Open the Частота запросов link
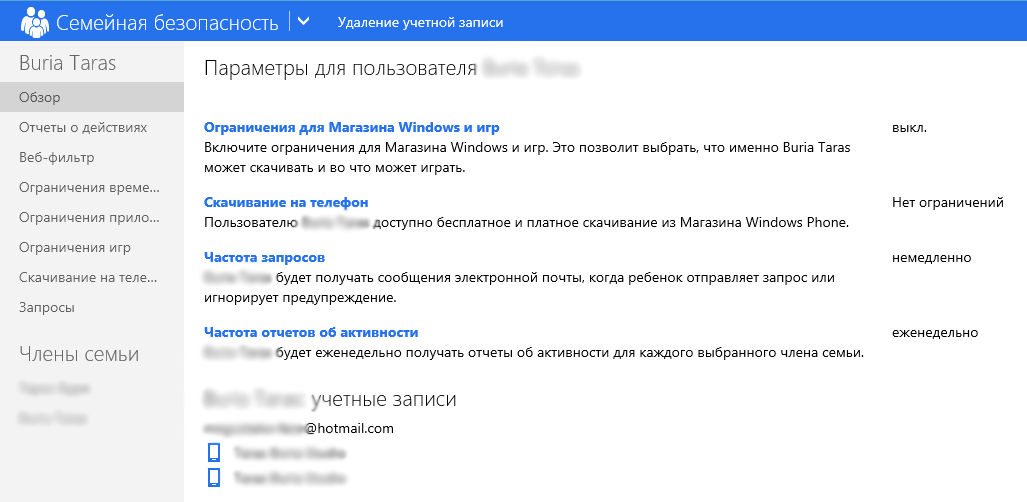Screen dimensions: 1027x502 click(265, 258)
